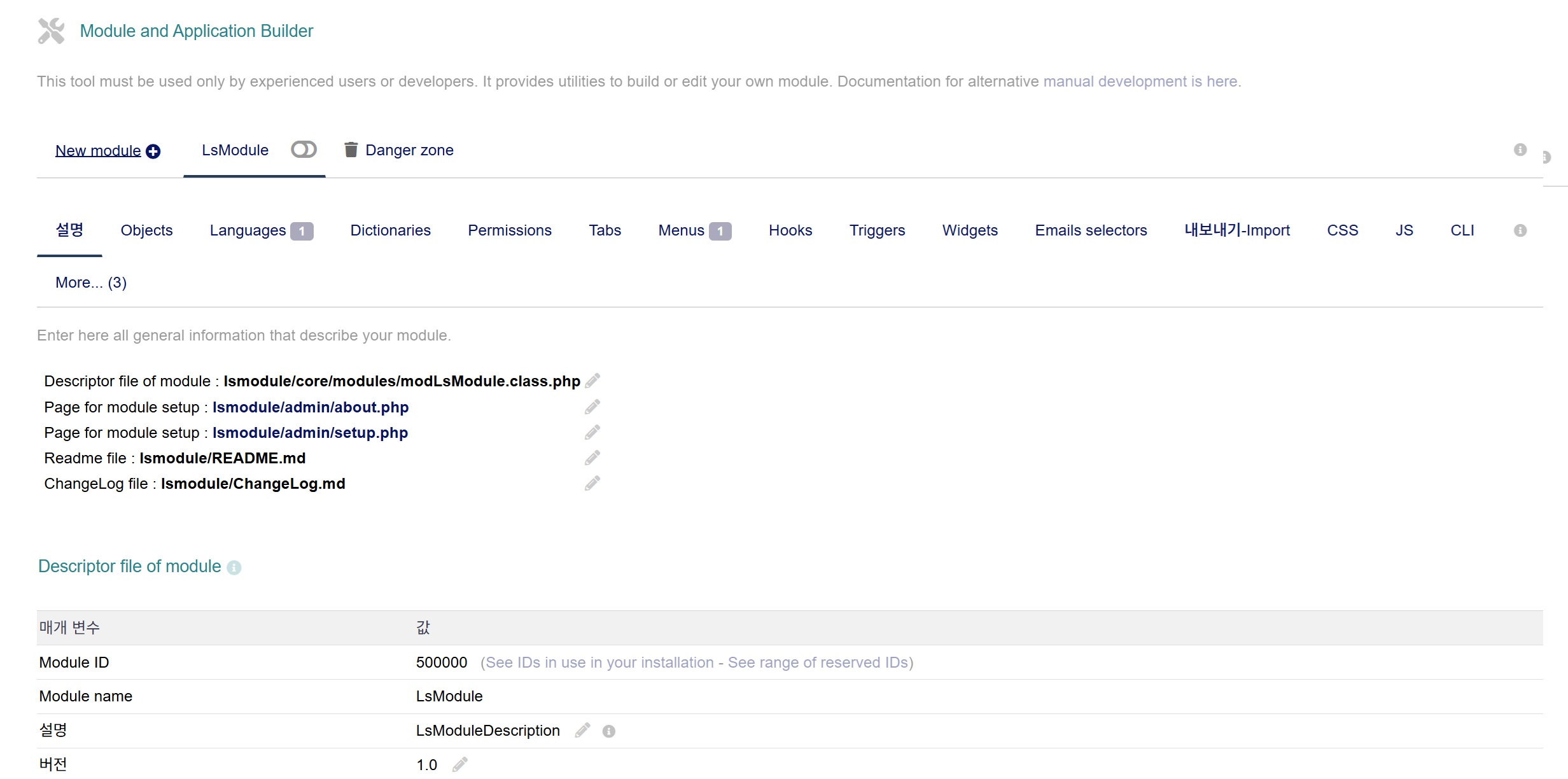Click edit pencil for about.php setup page

592,407
